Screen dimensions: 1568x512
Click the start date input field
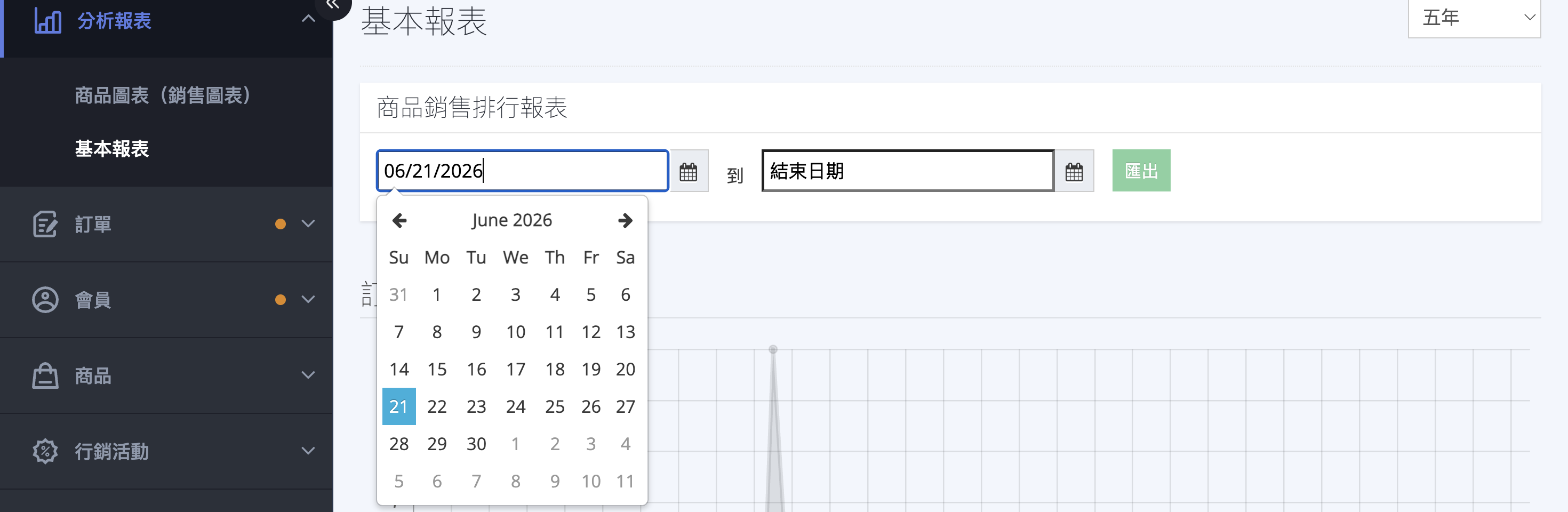(x=522, y=171)
